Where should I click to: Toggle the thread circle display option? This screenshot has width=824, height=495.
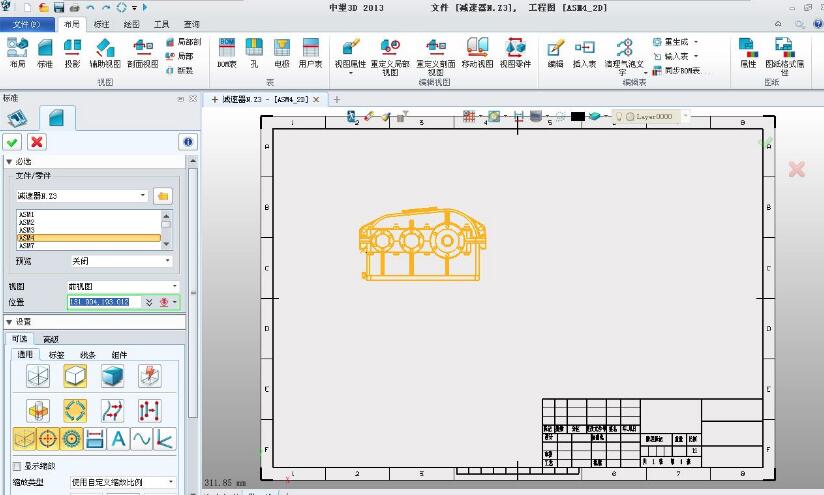(x=71, y=439)
